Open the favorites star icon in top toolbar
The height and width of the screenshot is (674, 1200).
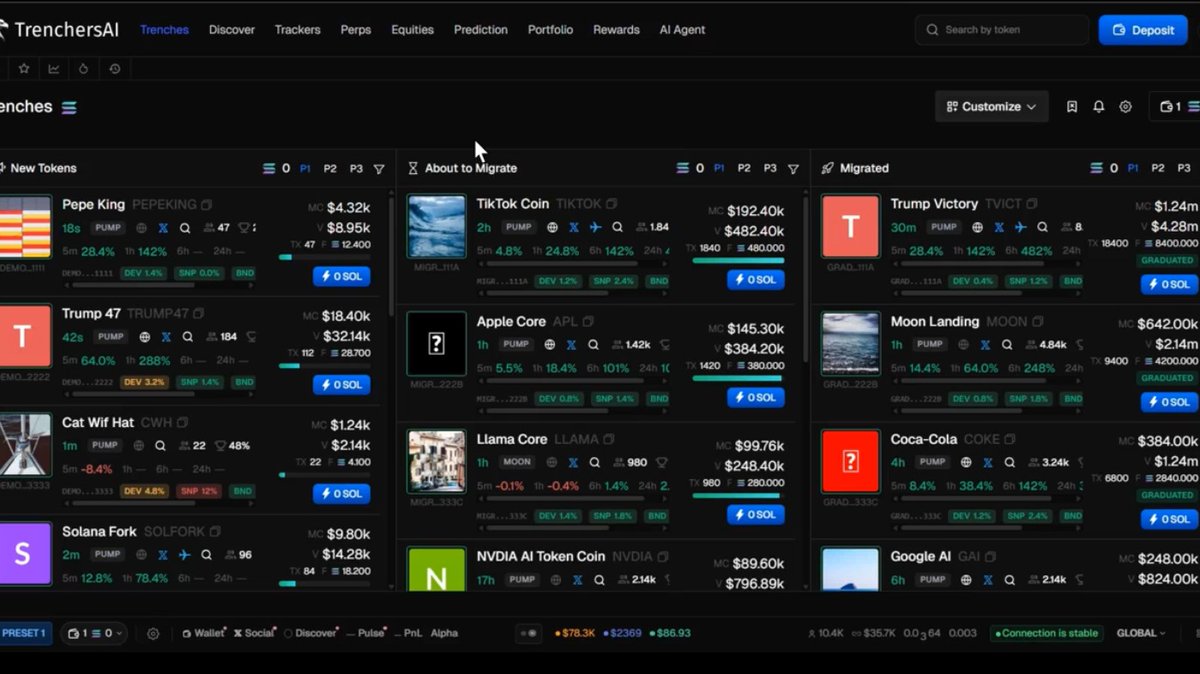coord(24,69)
